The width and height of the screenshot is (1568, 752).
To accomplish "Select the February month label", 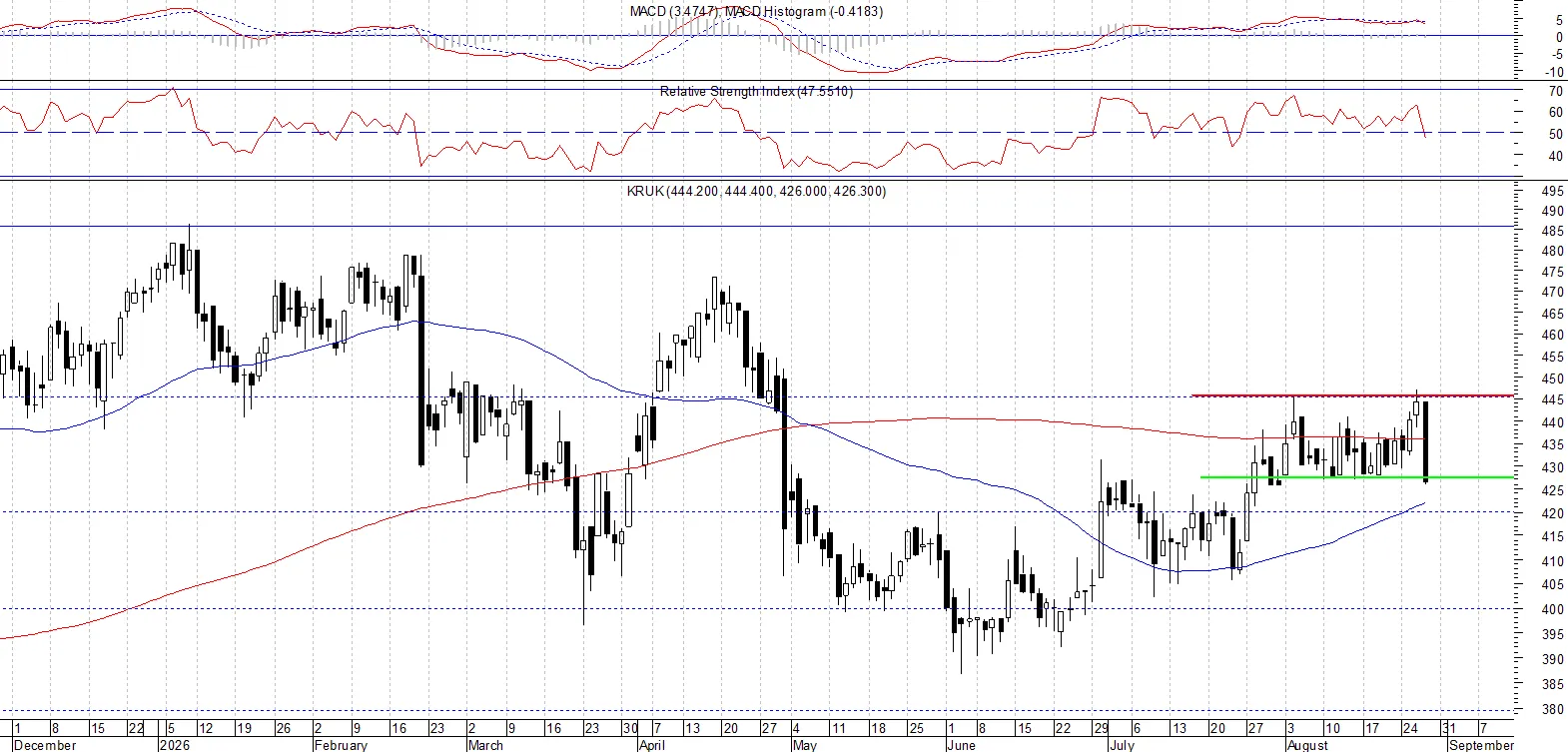I will pos(341,745).
